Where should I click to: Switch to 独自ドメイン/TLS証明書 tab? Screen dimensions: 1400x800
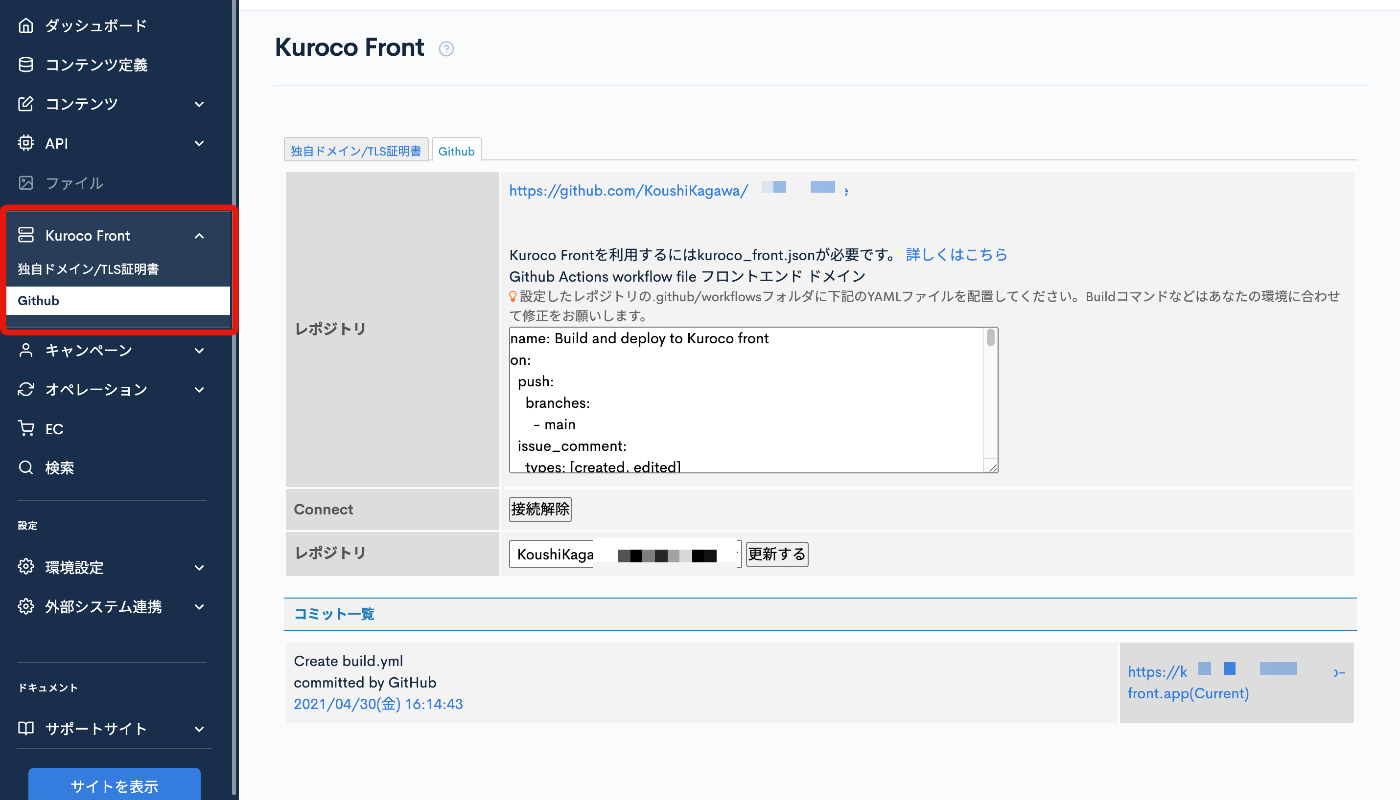tap(356, 150)
